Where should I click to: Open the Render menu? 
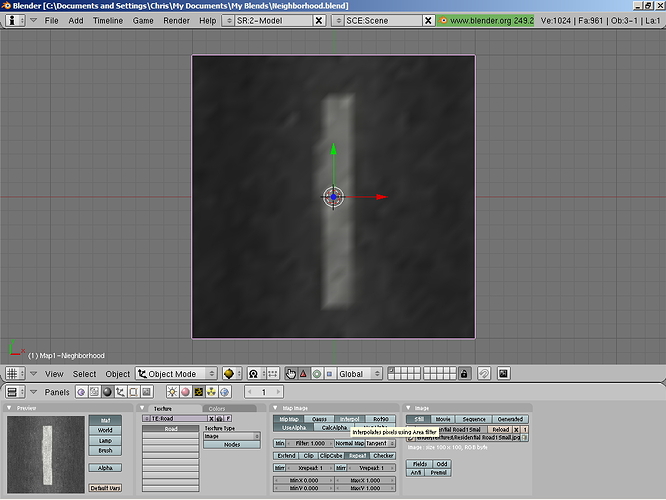tap(176, 20)
